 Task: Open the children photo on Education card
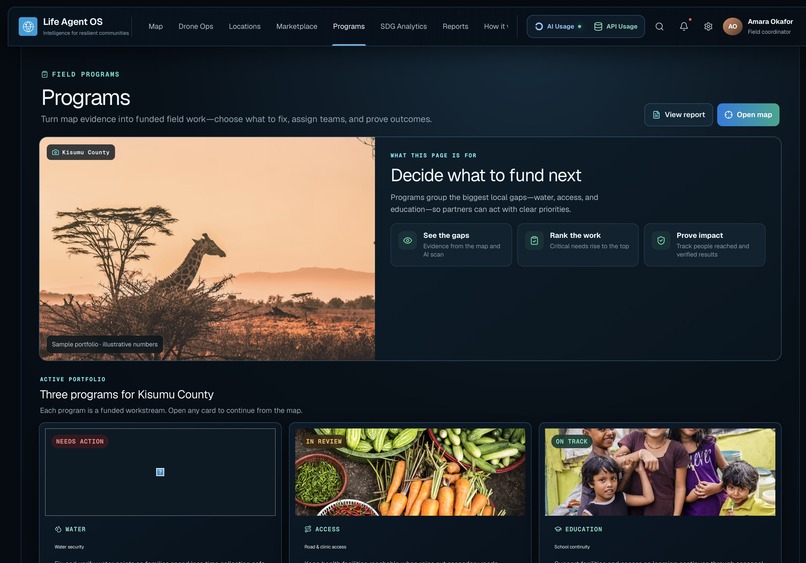coord(660,472)
